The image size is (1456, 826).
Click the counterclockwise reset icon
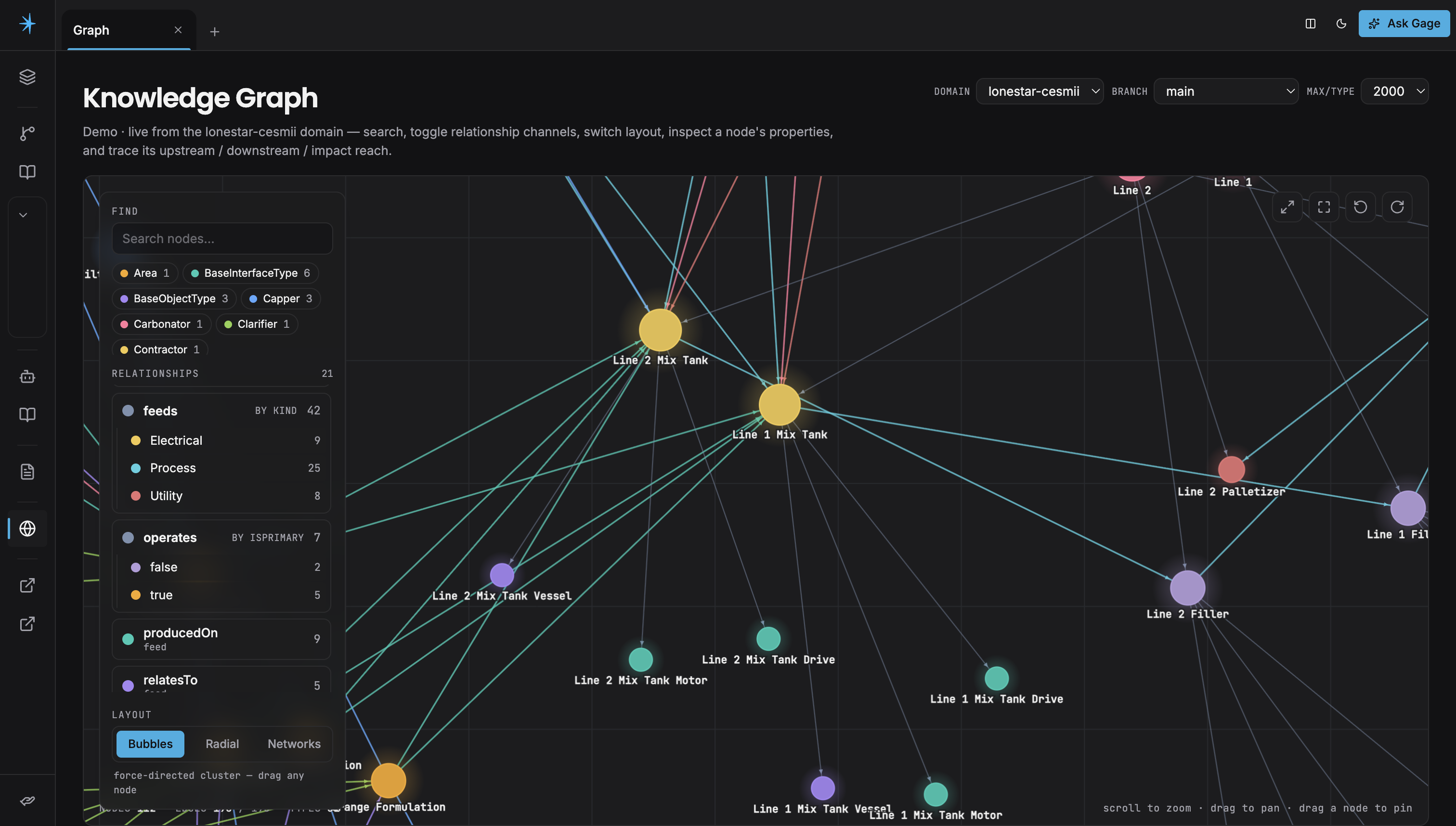point(1360,207)
